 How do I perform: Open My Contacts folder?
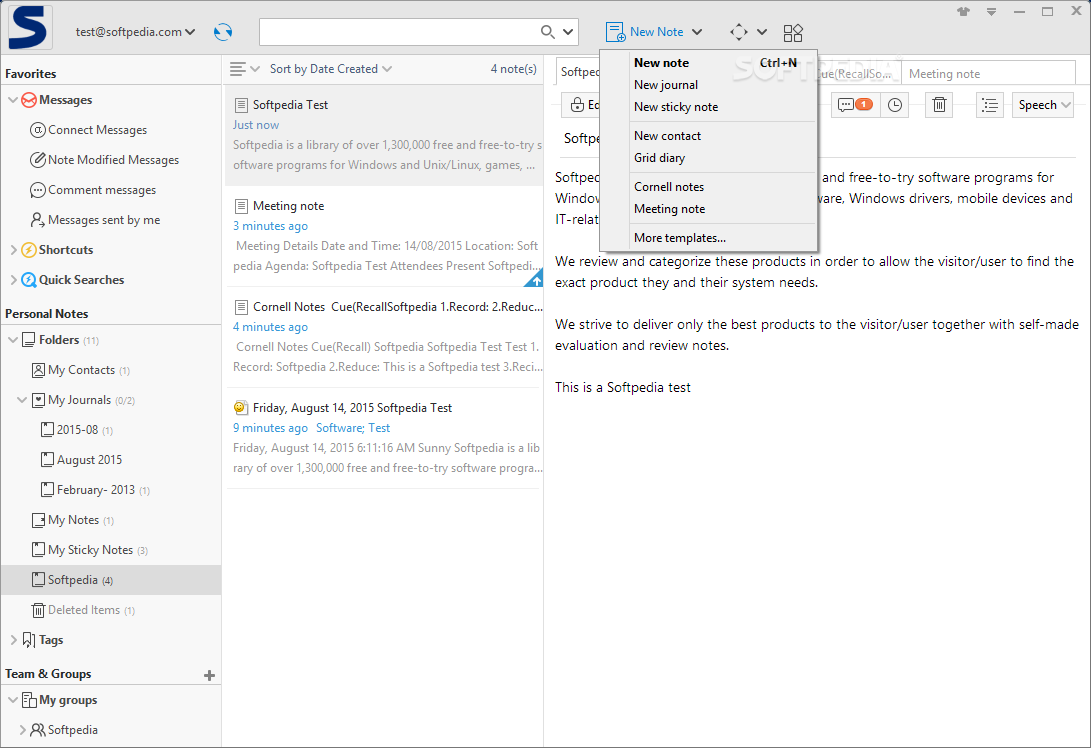click(x=81, y=370)
